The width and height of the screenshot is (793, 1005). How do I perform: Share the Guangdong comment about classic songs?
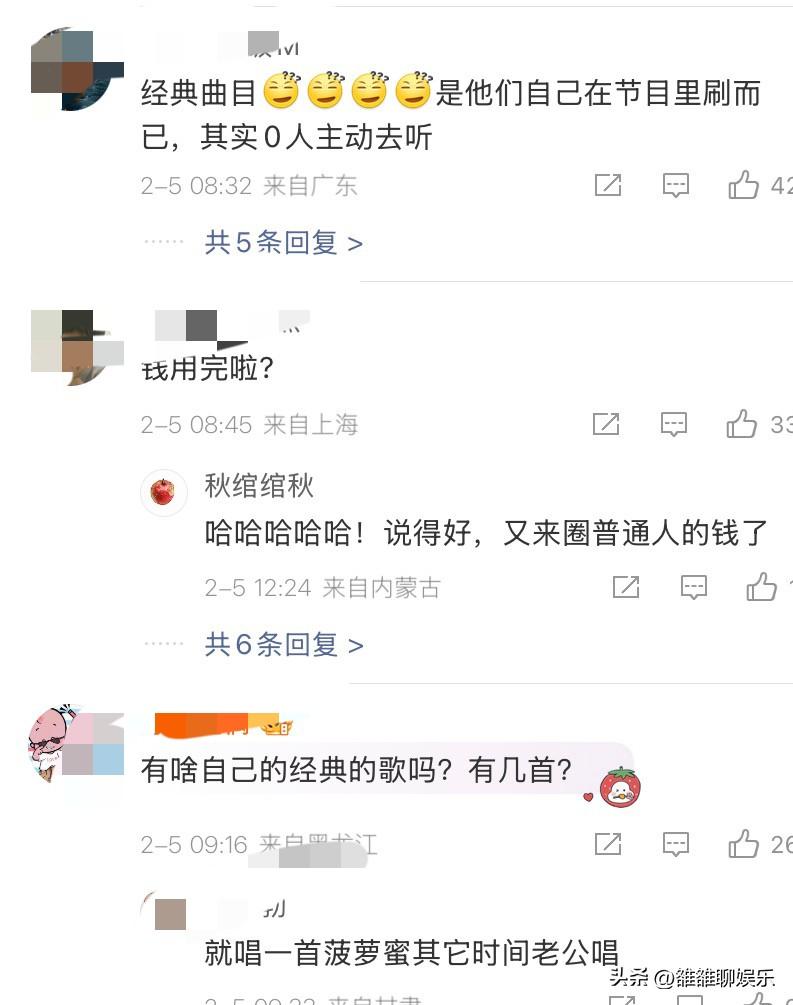608,185
